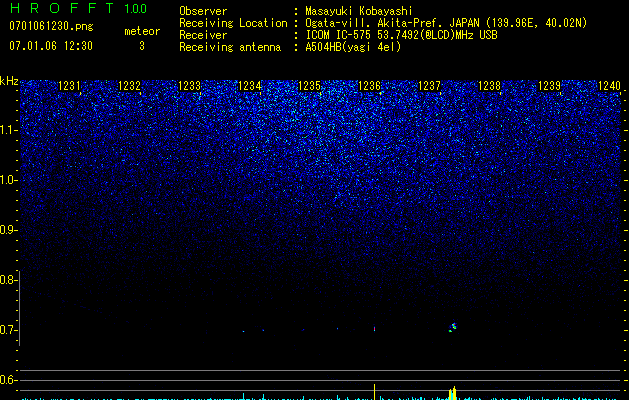629x400 pixels.
Task: Click the date stamp 07.01.06 12:30
Action: (51, 46)
